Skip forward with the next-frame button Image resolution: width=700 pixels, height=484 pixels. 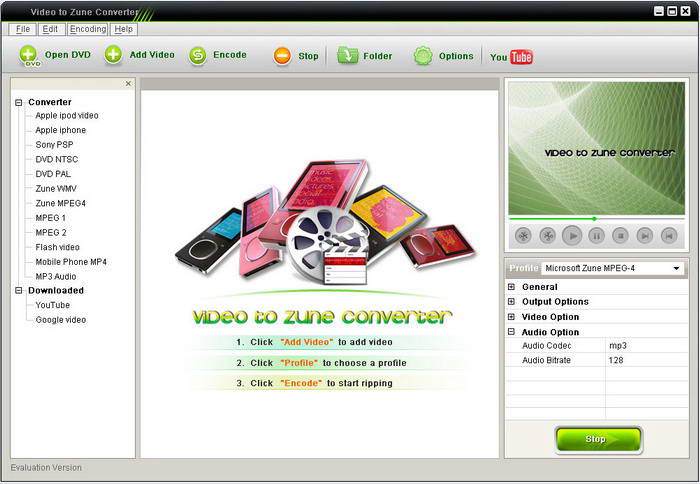645,235
